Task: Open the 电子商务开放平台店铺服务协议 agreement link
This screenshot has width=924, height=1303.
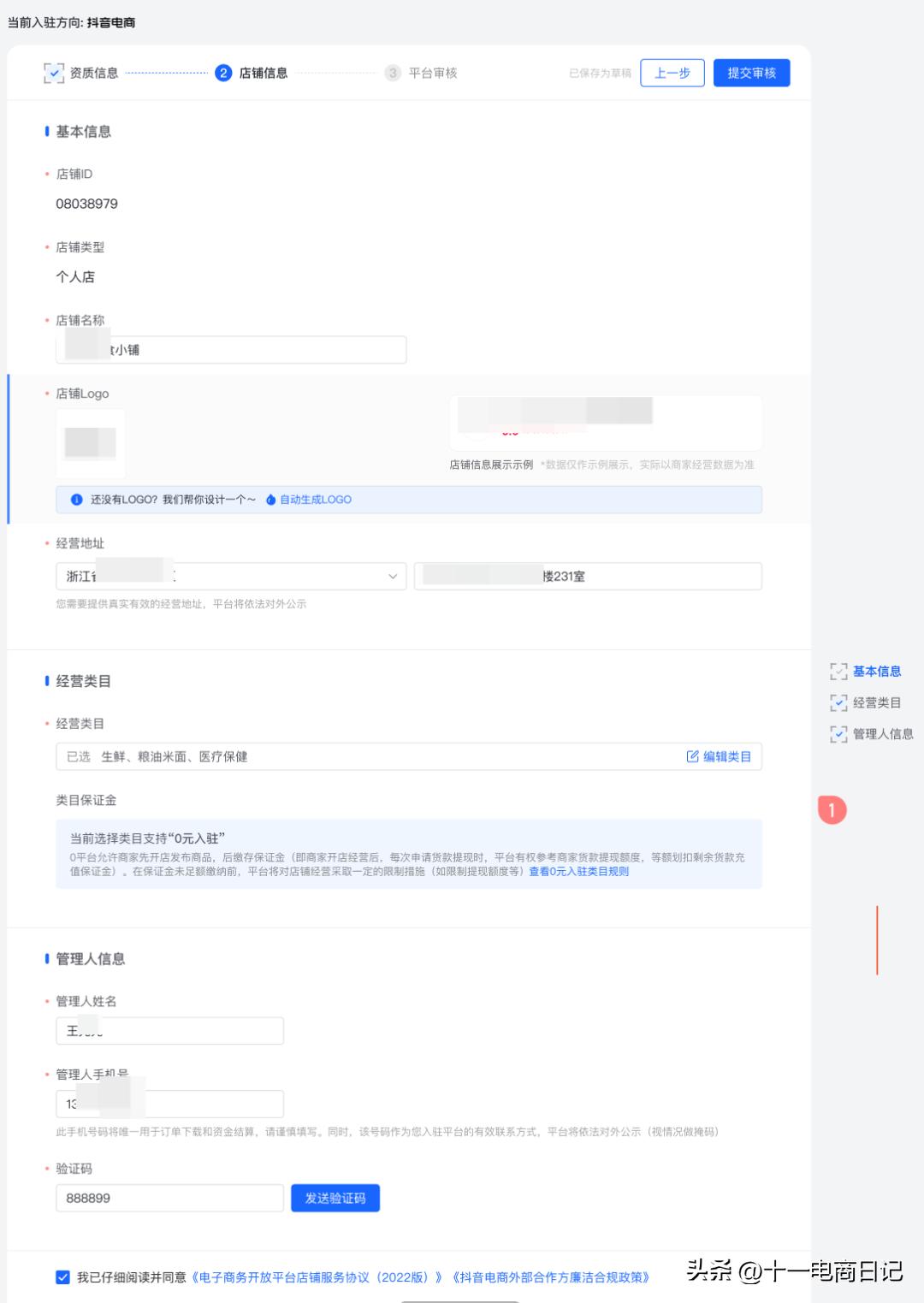Action: tap(317, 1278)
